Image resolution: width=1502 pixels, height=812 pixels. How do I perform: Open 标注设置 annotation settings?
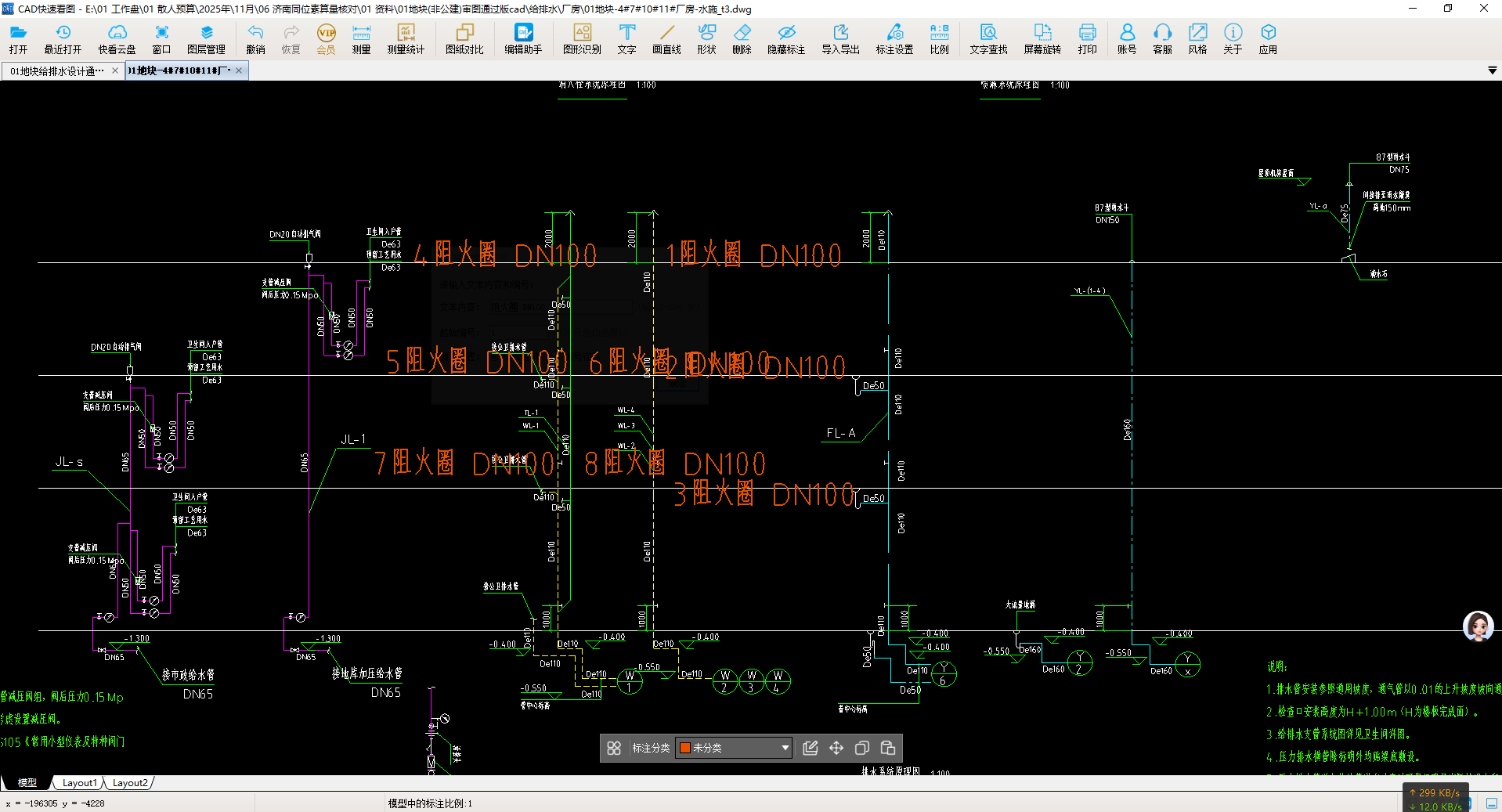coord(894,38)
